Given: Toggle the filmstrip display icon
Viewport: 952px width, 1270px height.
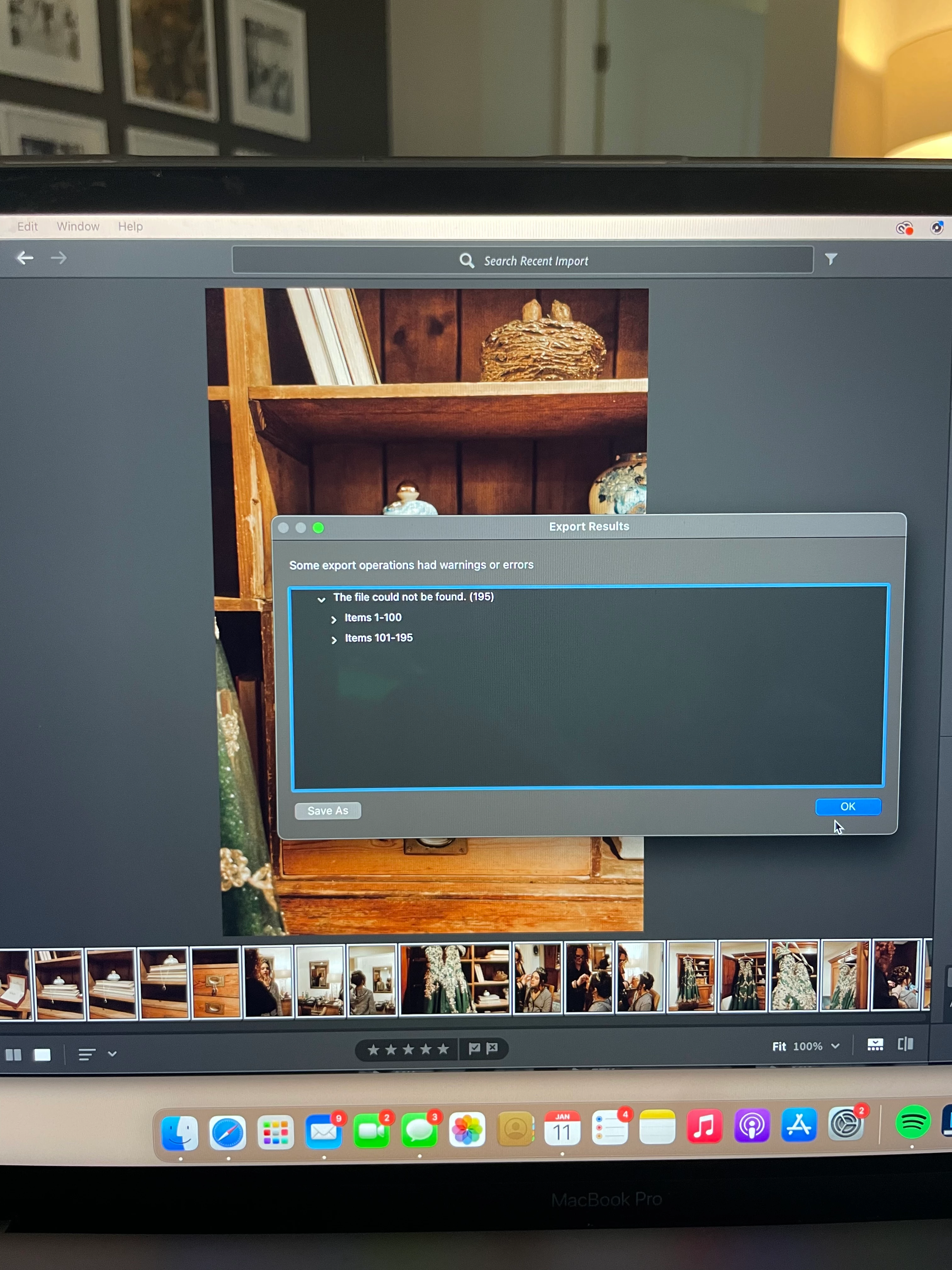Looking at the screenshot, I should point(875,1045).
